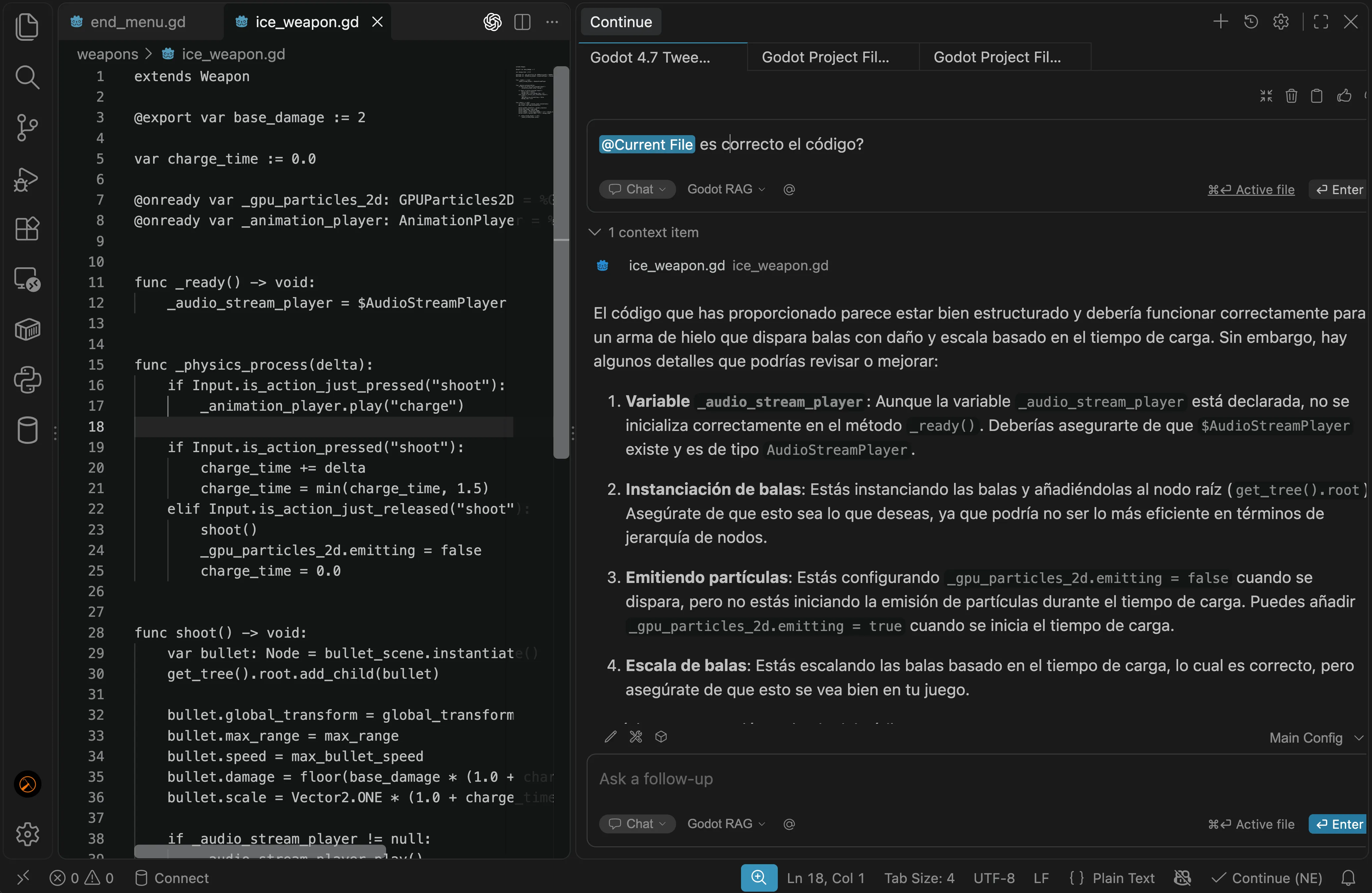Open the Manage settings gear
This screenshot has width=1372, height=893.
coord(27,834)
